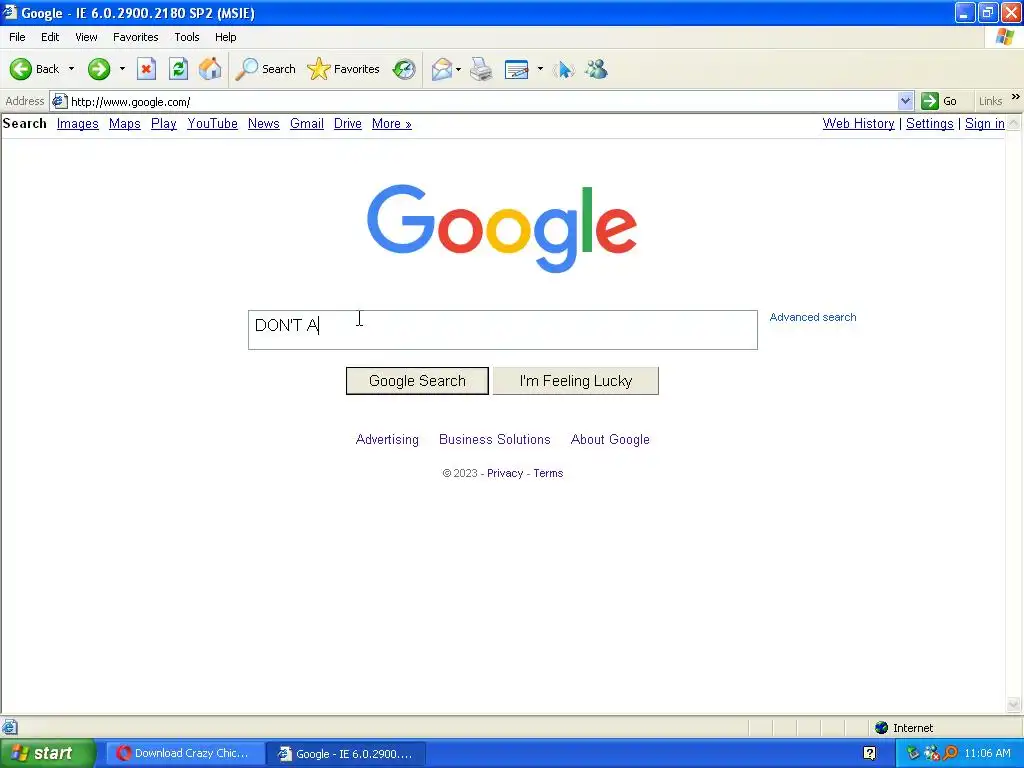
Task: Click the Refresh page icon
Action: coord(178,69)
